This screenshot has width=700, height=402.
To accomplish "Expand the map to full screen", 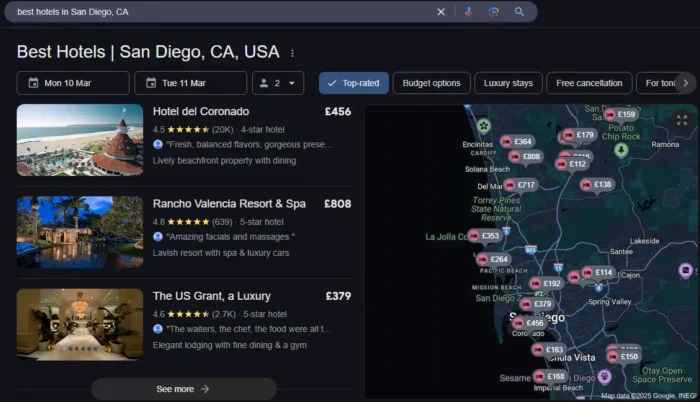I will [x=682, y=120].
